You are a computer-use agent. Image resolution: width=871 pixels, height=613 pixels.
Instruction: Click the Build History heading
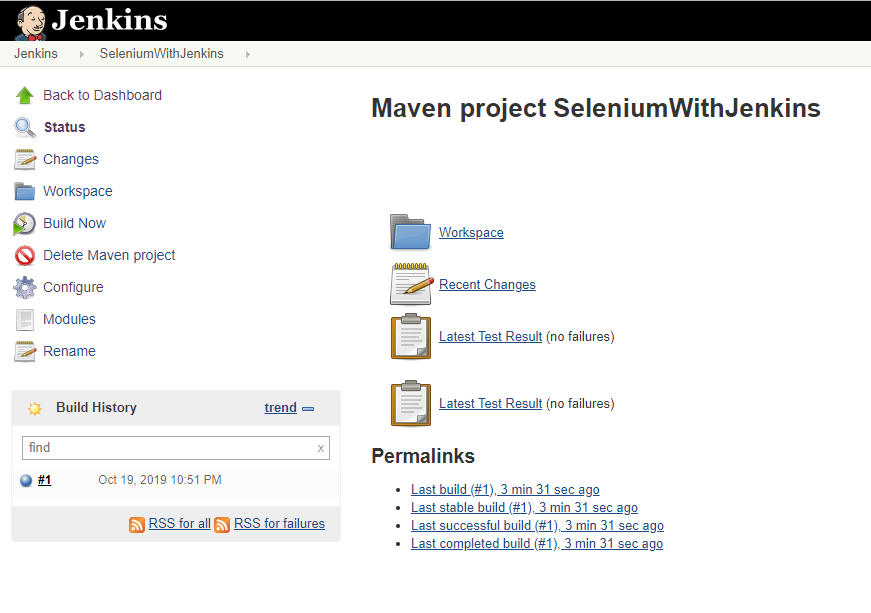[97, 408]
